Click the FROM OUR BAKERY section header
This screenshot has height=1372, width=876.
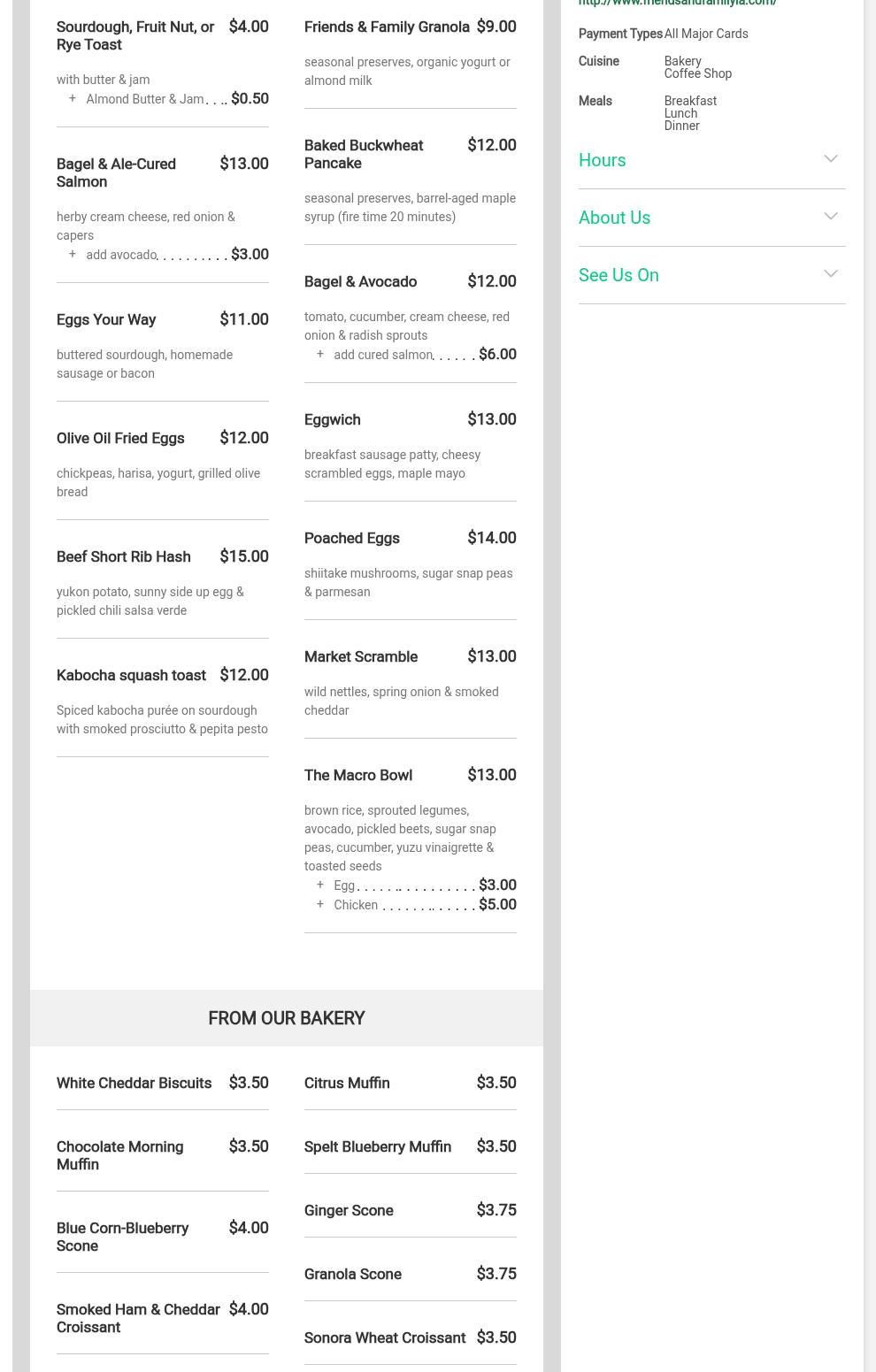(286, 1018)
